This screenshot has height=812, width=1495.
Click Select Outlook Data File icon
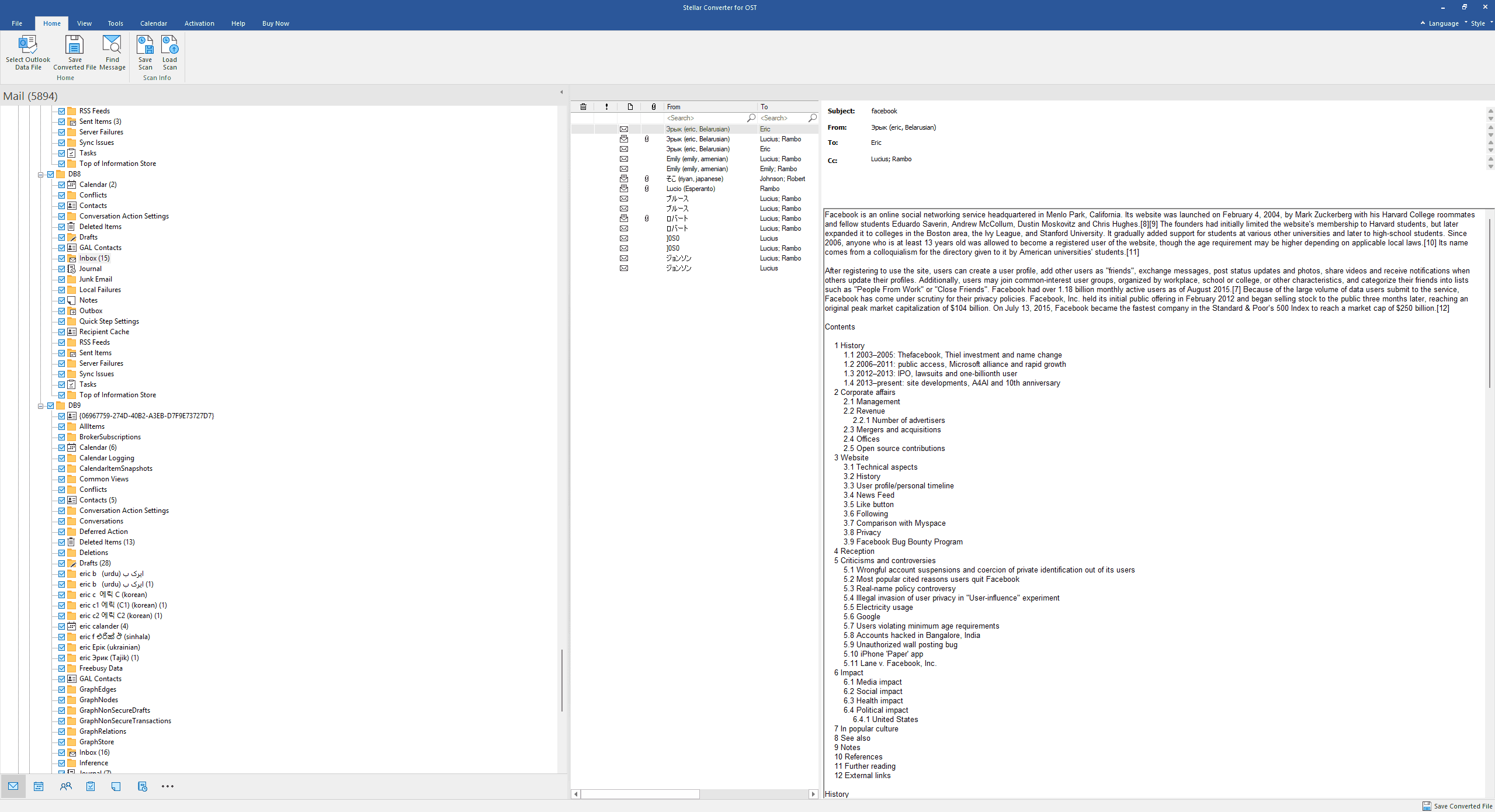28,45
